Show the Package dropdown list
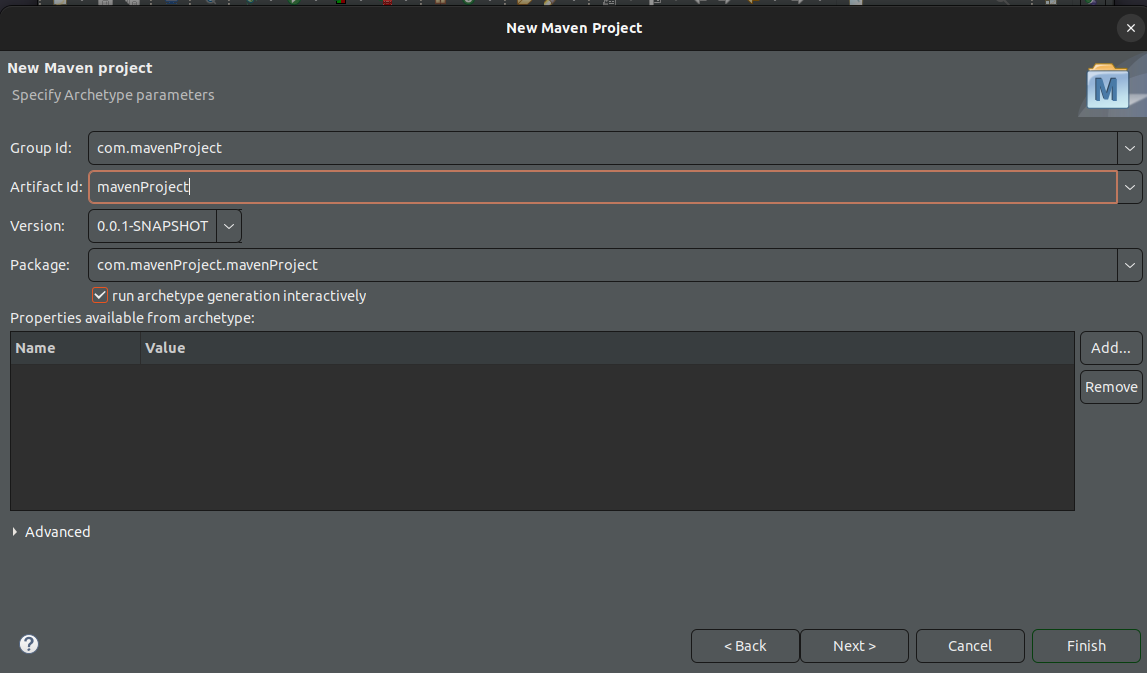 [1129, 265]
